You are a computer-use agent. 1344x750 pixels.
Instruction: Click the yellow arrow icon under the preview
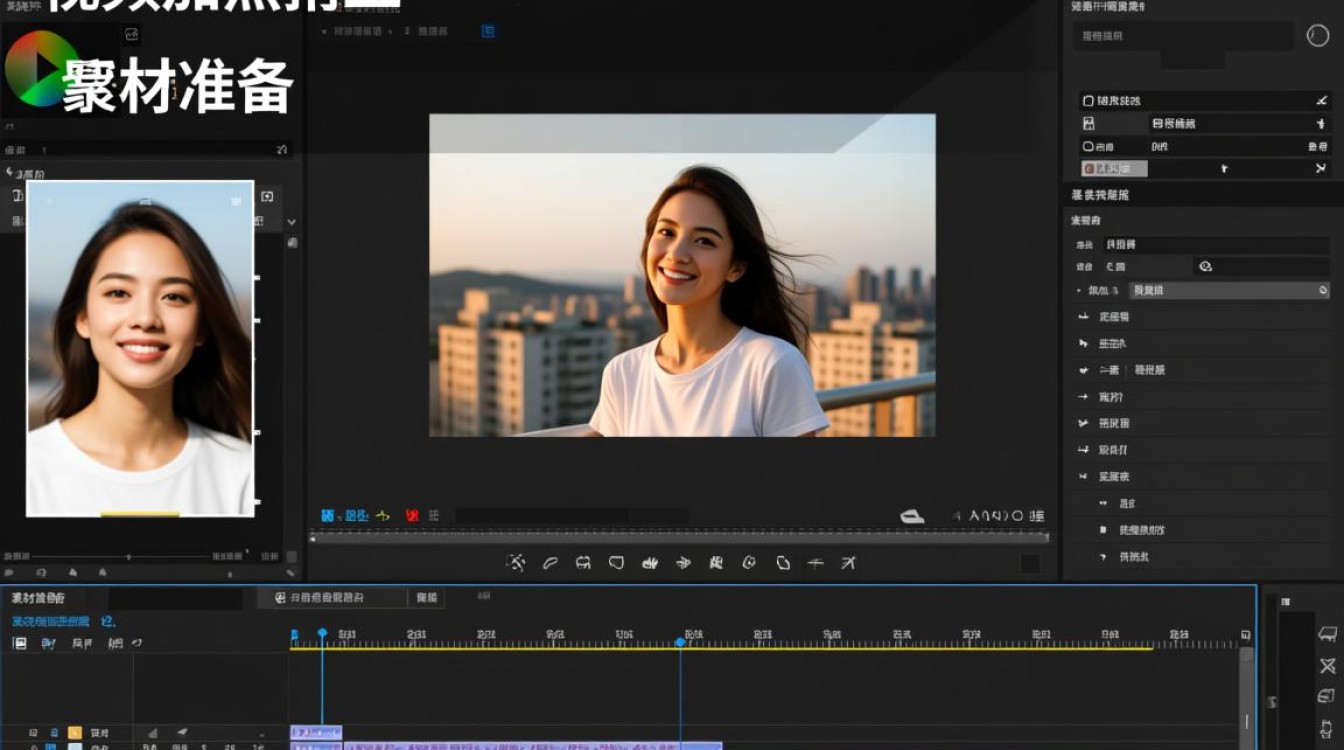point(382,516)
